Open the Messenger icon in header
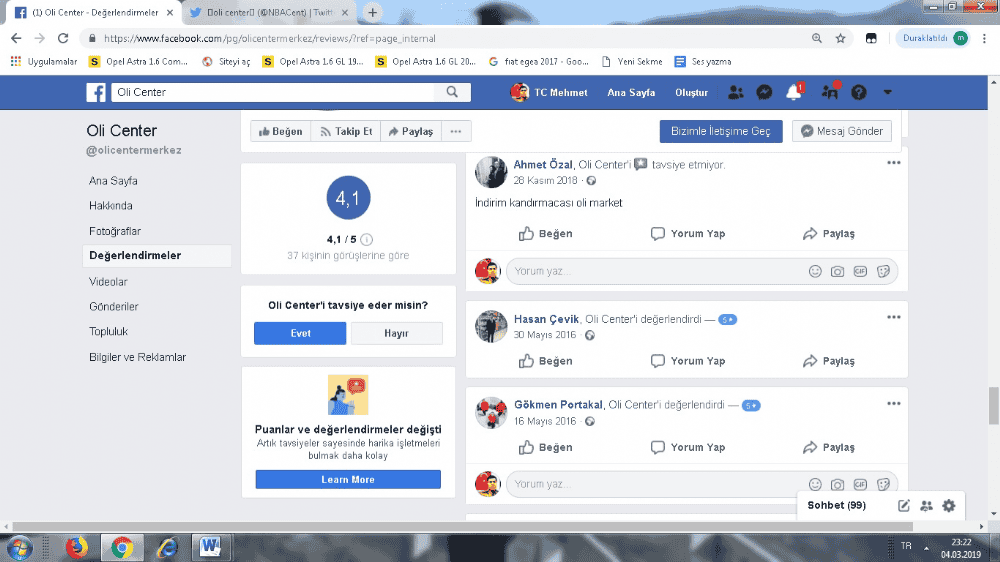The width and height of the screenshot is (1000, 562). click(x=764, y=92)
